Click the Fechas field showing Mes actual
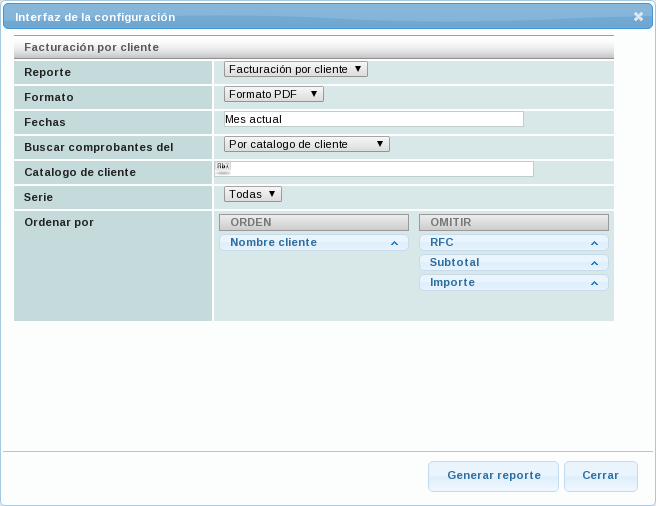Viewport: 656px width, 506px height. pyautogui.click(x=374, y=119)
